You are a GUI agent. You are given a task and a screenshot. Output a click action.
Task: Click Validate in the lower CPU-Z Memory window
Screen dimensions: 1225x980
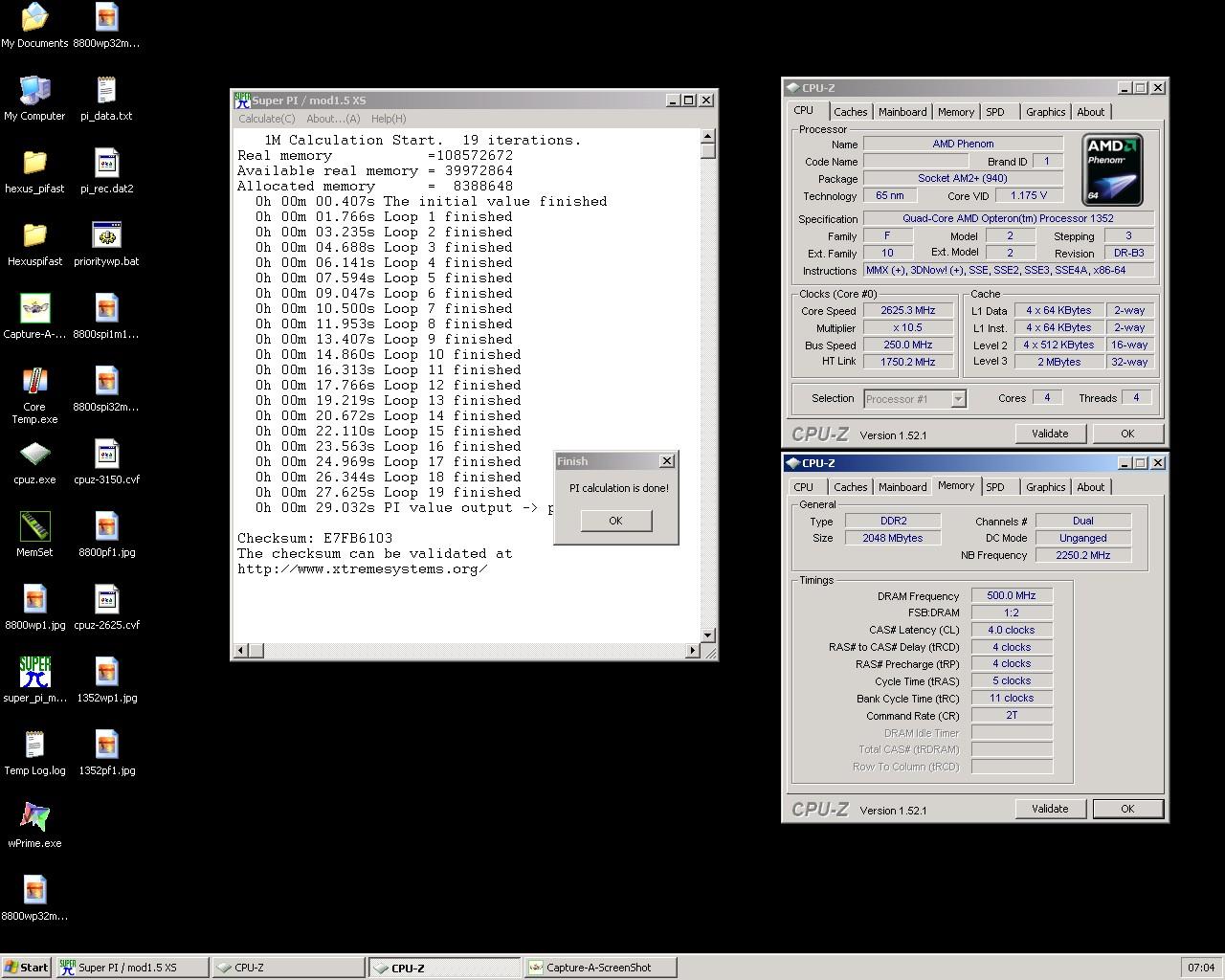pyautogui.click(x=1050, y=809)
